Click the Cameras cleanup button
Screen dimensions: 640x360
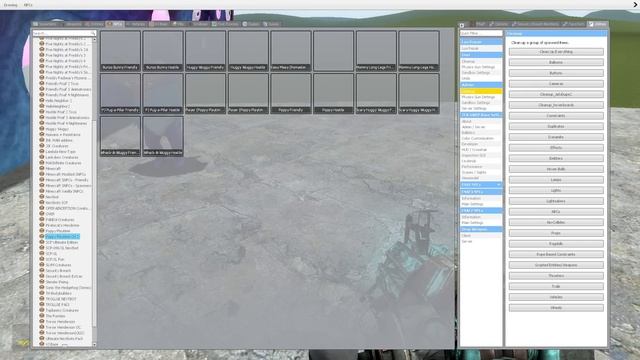pos(556,84)
